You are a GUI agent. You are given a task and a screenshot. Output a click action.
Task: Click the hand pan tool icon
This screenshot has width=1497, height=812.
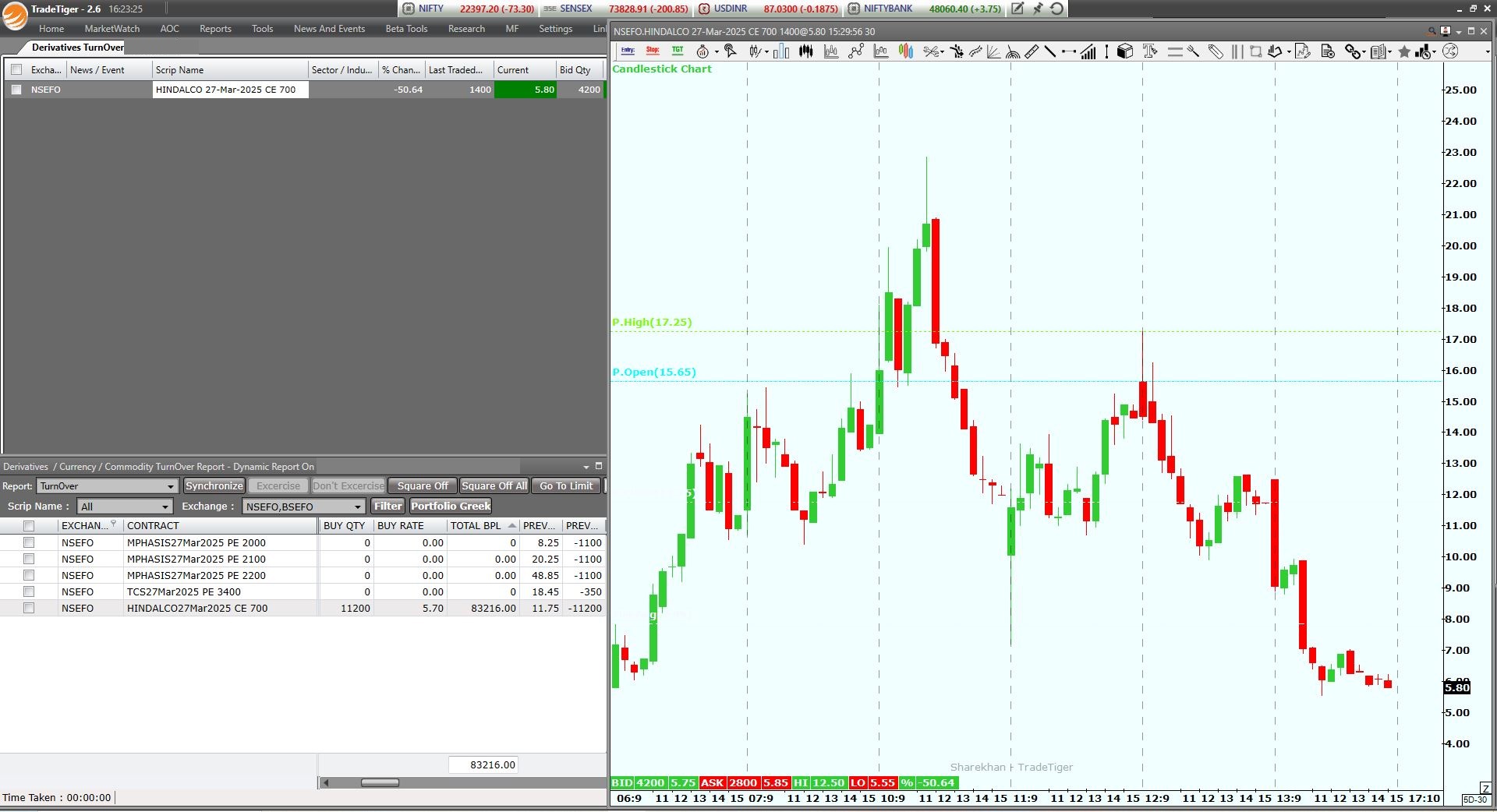click(x=1275, y=51)
